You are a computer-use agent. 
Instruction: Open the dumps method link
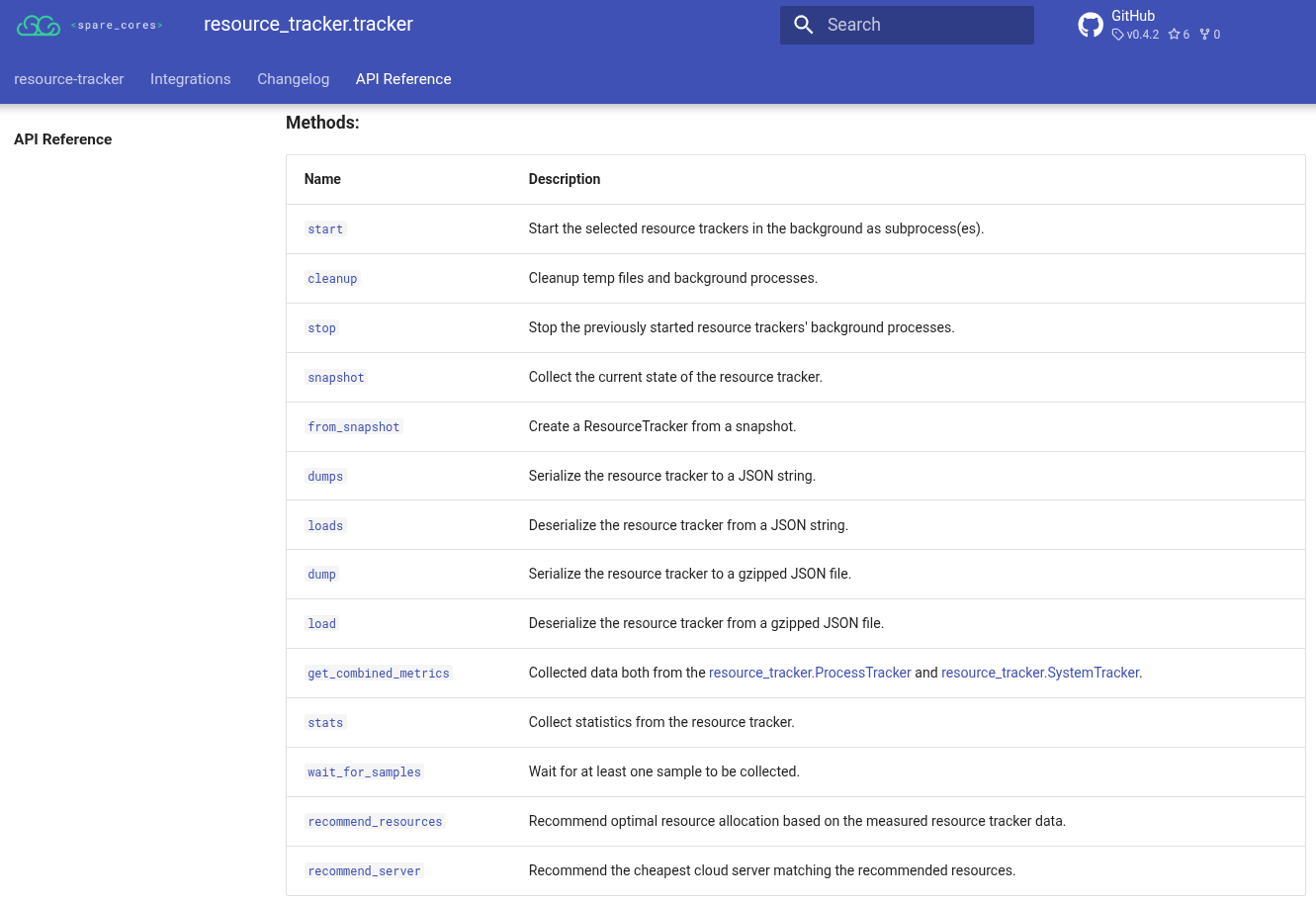[x=325, y=477]
